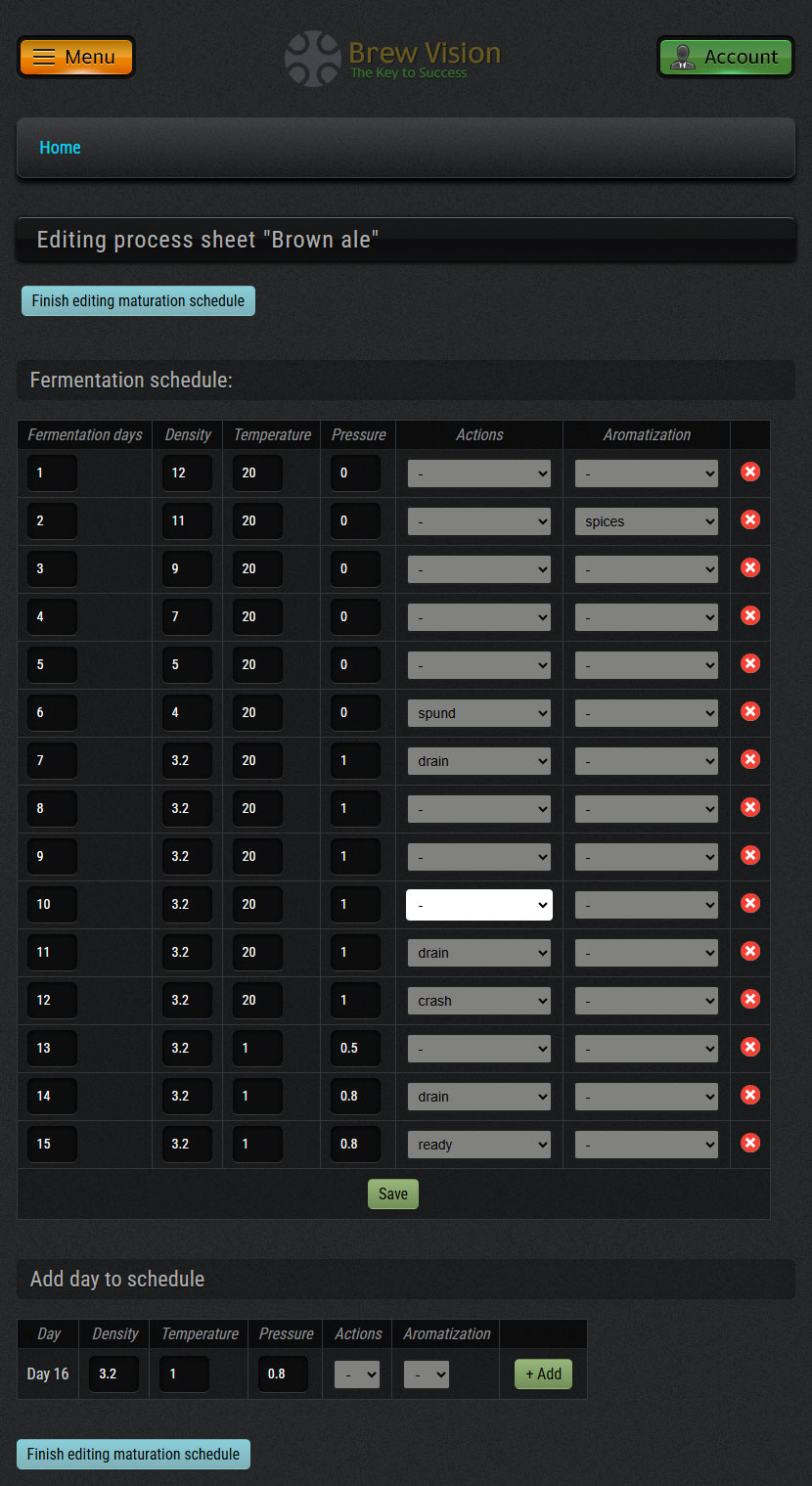Viewport: 812px width, 1486px height.
Task: Open the Menu button
Action: click(76, 57)
